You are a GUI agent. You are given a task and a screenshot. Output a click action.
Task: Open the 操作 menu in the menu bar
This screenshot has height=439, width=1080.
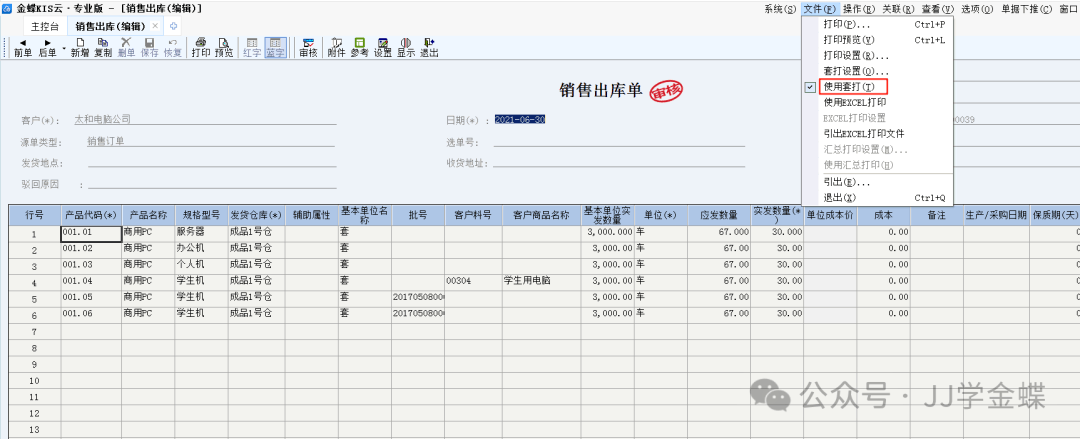coord(856,9)
